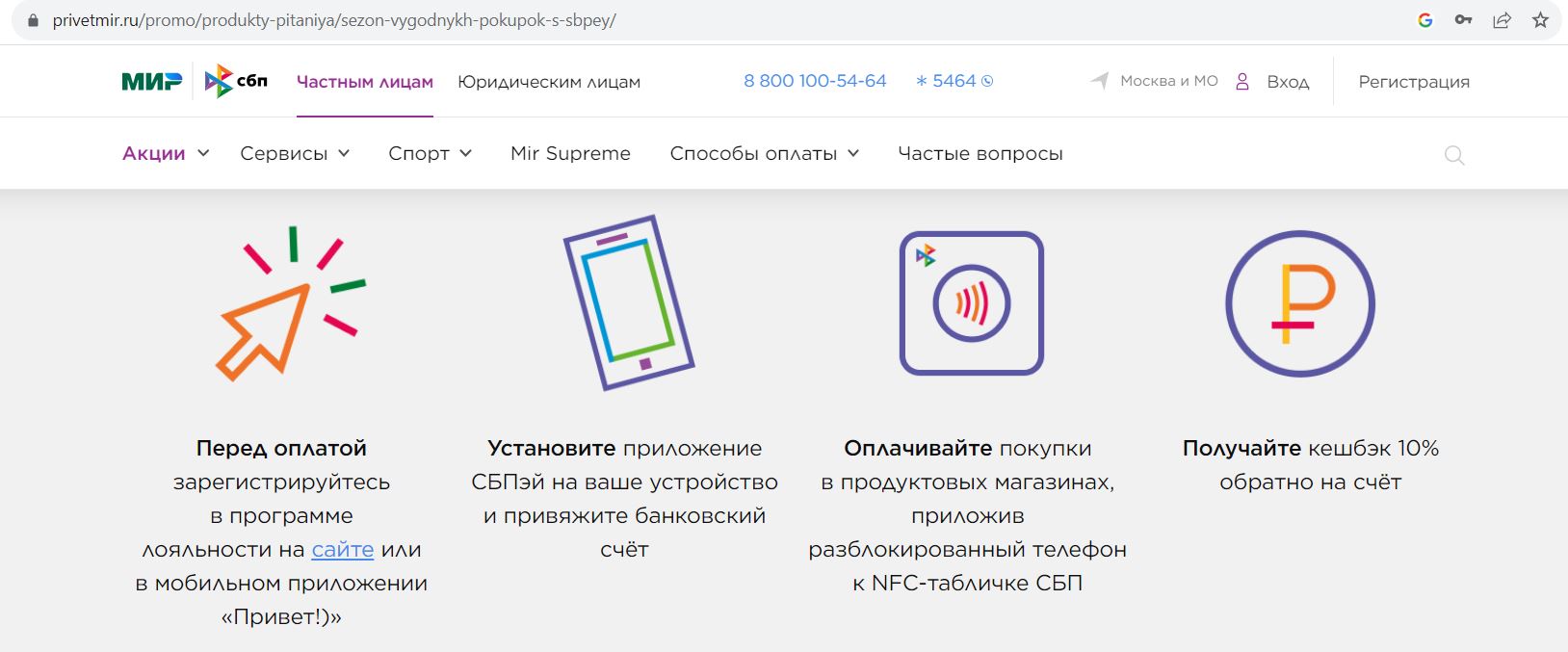Select the Частным лицам tab
The image size is (1568, 652).
click(365, 82)
